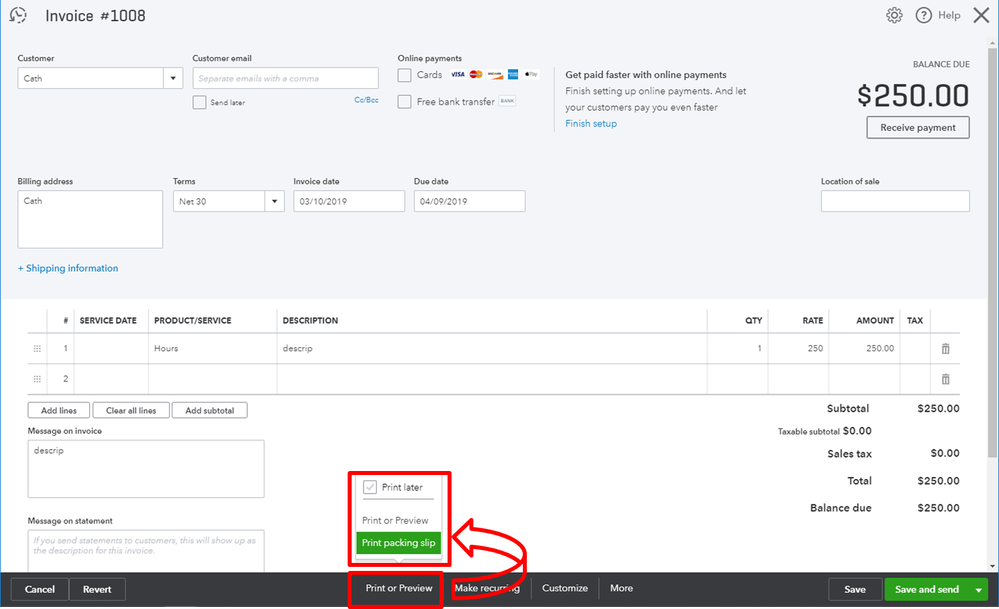Image resolution: width=999 pixels, height=609 pixels.
Task: Click the Hours product cell in line 1
Action: [213, 348]
